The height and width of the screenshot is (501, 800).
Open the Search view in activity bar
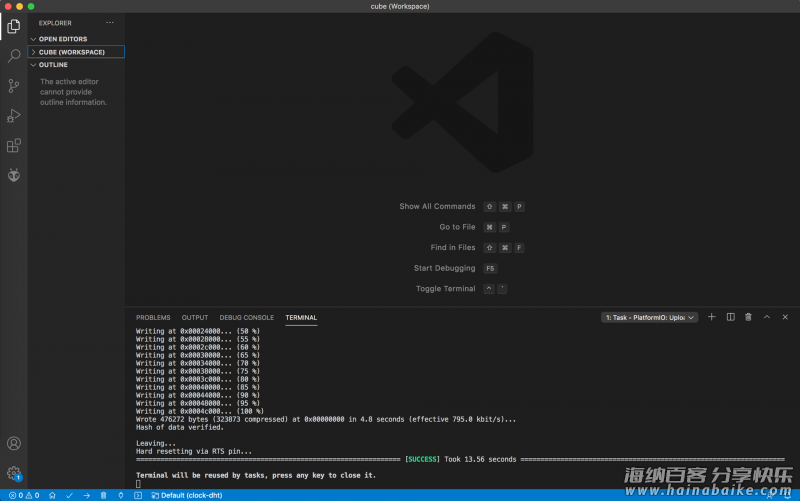tap(14, 56)
